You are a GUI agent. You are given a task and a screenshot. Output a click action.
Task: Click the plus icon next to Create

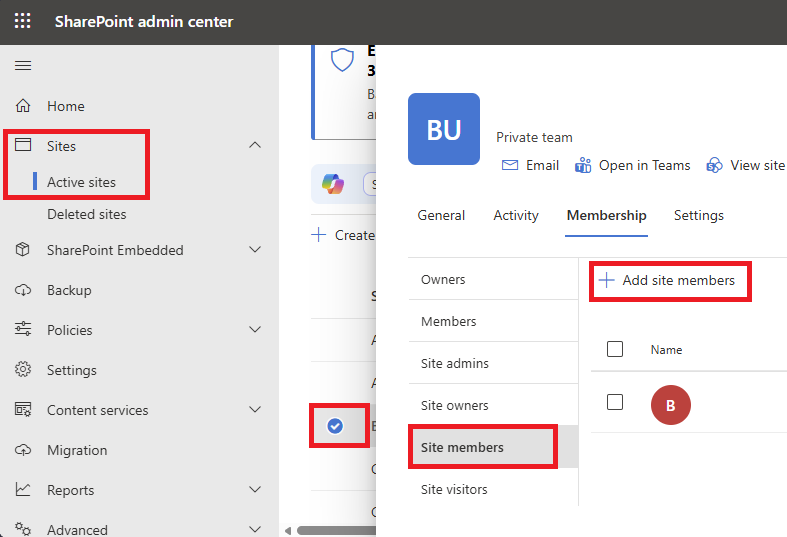pyautogui.click(x=319, y=234)
